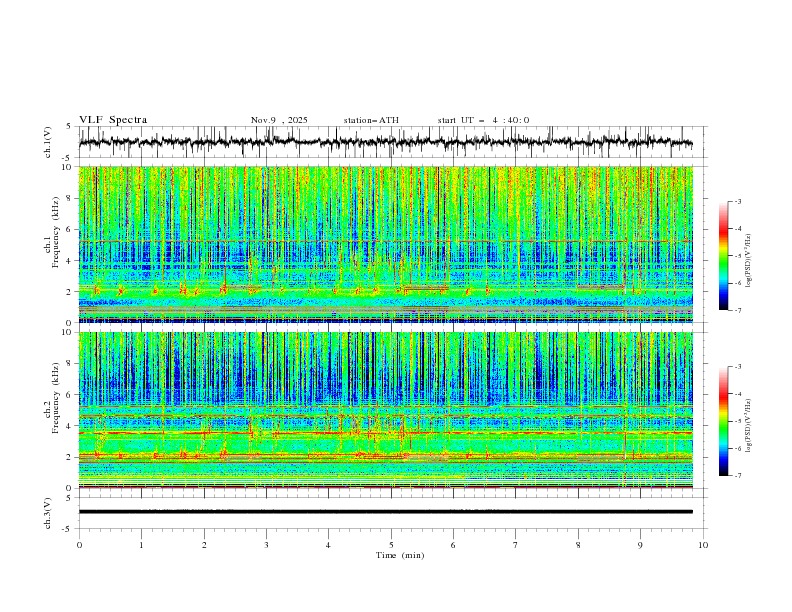The height and width of the screenshot is (612, 792).
Task: Click the '5' tick on the time axis
Action: tap(391, 545)
